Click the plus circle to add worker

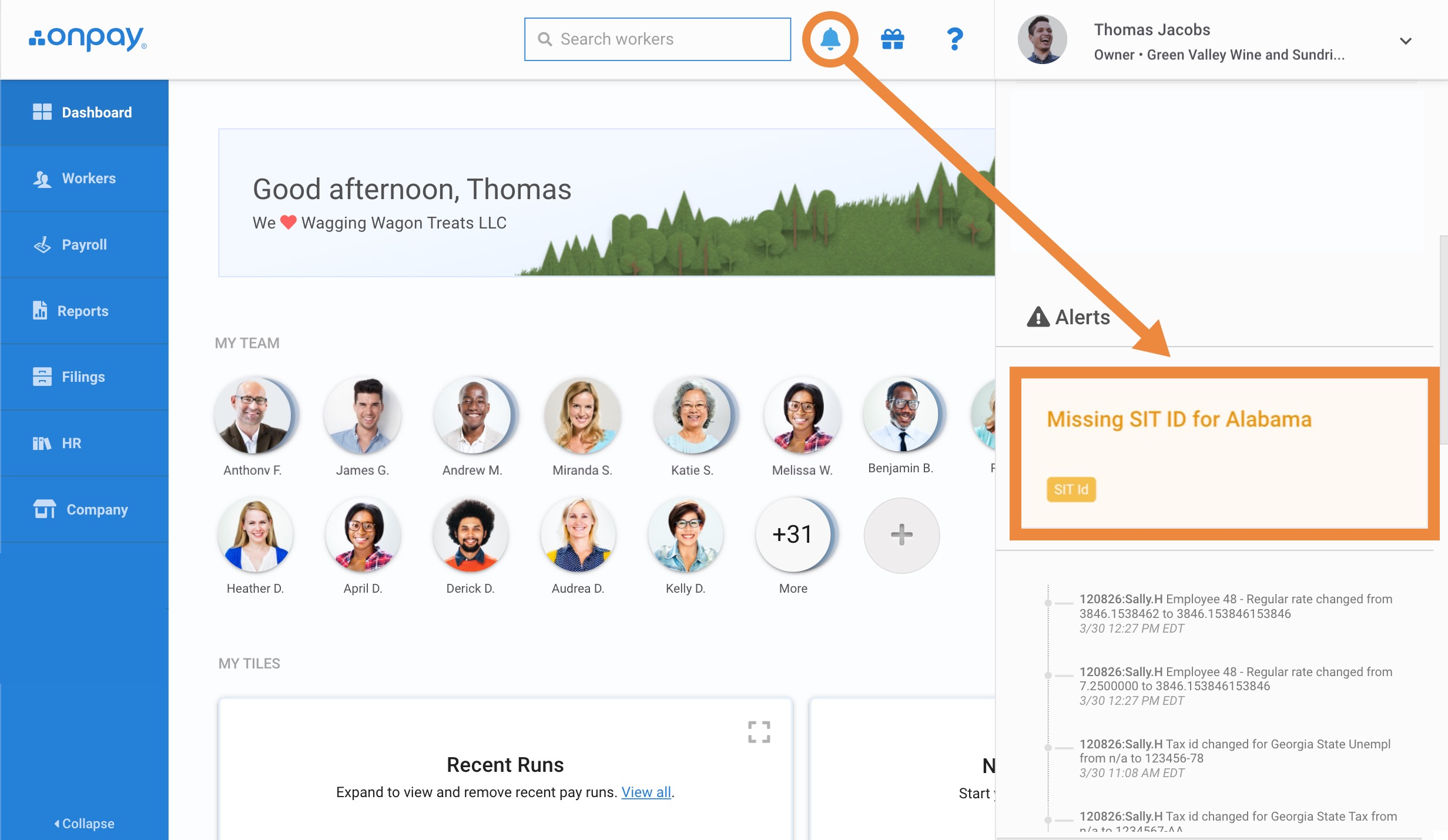click(901, 535)
